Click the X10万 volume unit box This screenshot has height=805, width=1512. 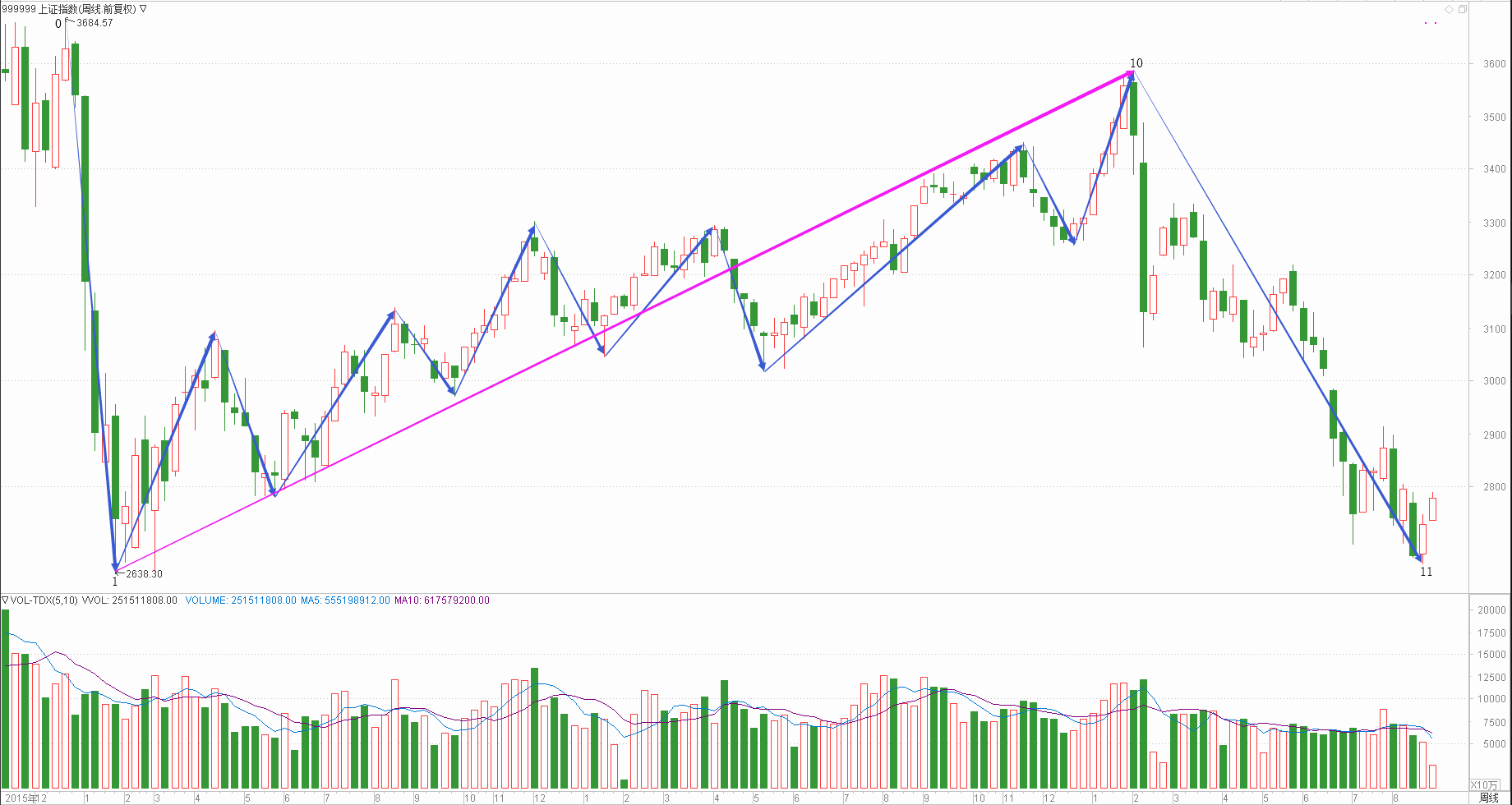(1484, 785)
